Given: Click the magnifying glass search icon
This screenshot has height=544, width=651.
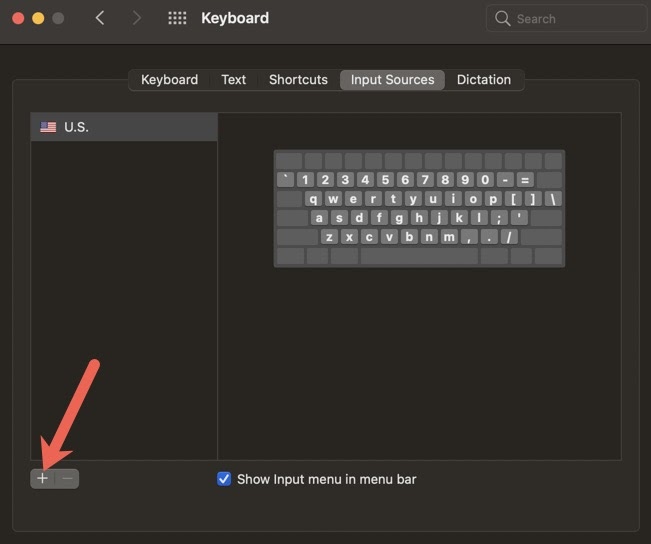Looking at the screenshot, I should (502, 19).
